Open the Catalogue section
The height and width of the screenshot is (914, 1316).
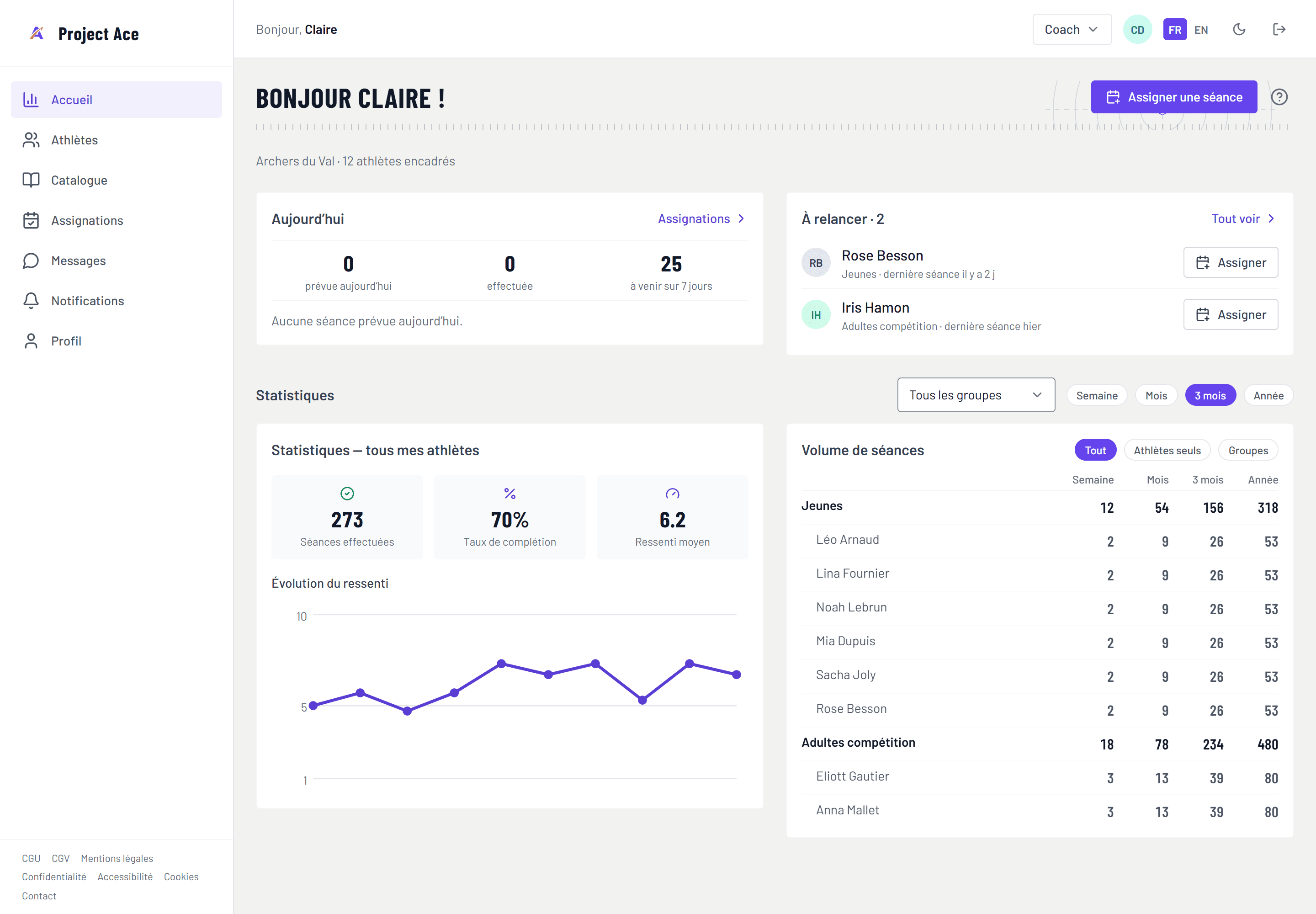click(x=116, y=180)
